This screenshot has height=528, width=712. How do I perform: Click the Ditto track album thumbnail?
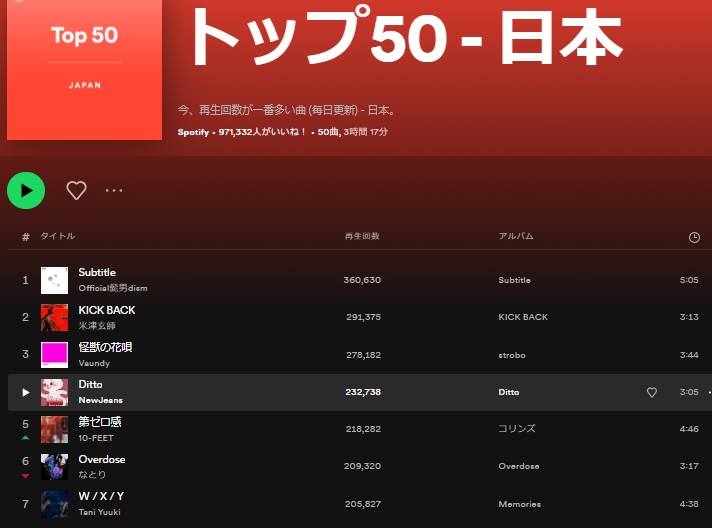pos(54,392)
